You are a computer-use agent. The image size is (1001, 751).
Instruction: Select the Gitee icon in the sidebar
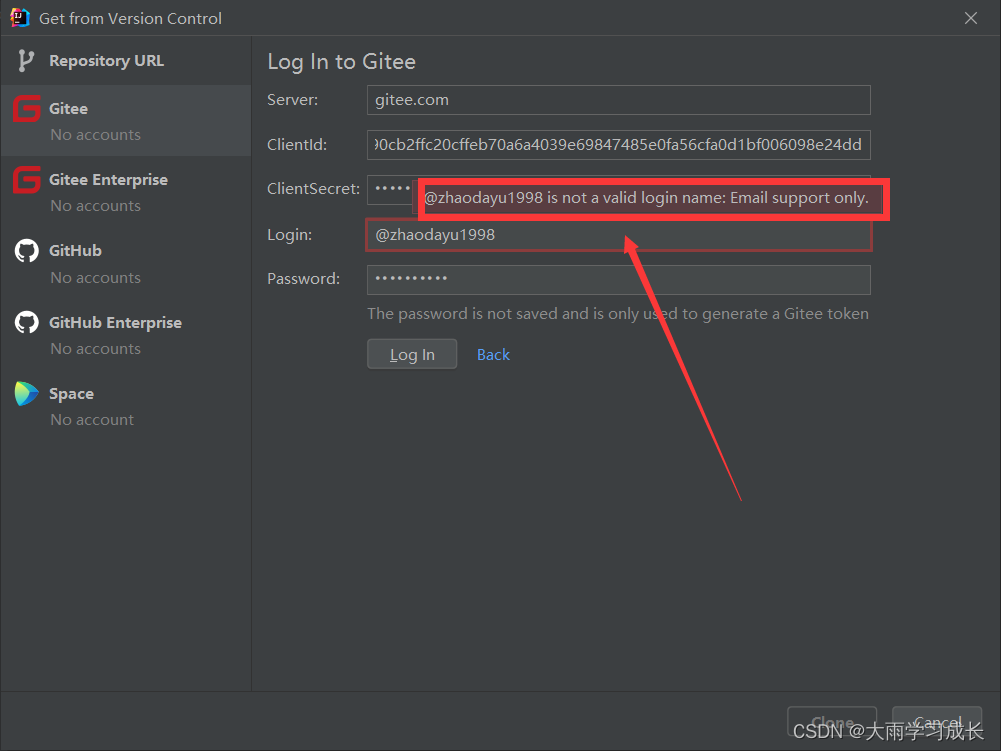pos(28,108)
